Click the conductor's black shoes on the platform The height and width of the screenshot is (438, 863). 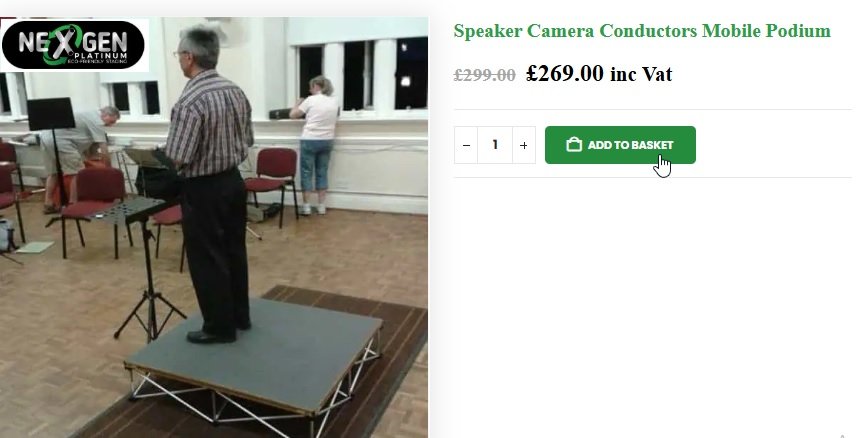(x=217, y=333)
